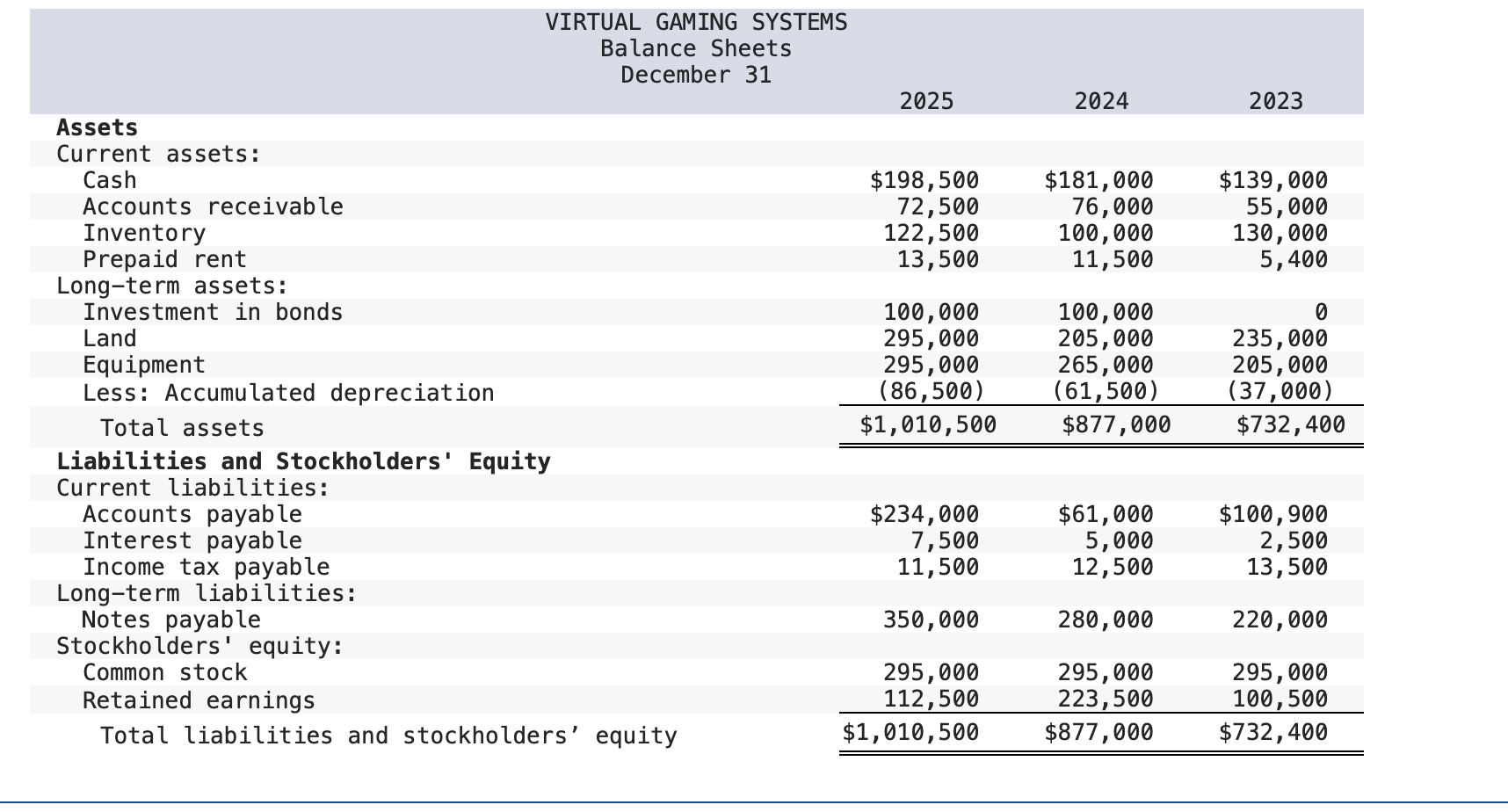
Task: Click Equipment value 265,000
Action: click(x=1106, y=365)
